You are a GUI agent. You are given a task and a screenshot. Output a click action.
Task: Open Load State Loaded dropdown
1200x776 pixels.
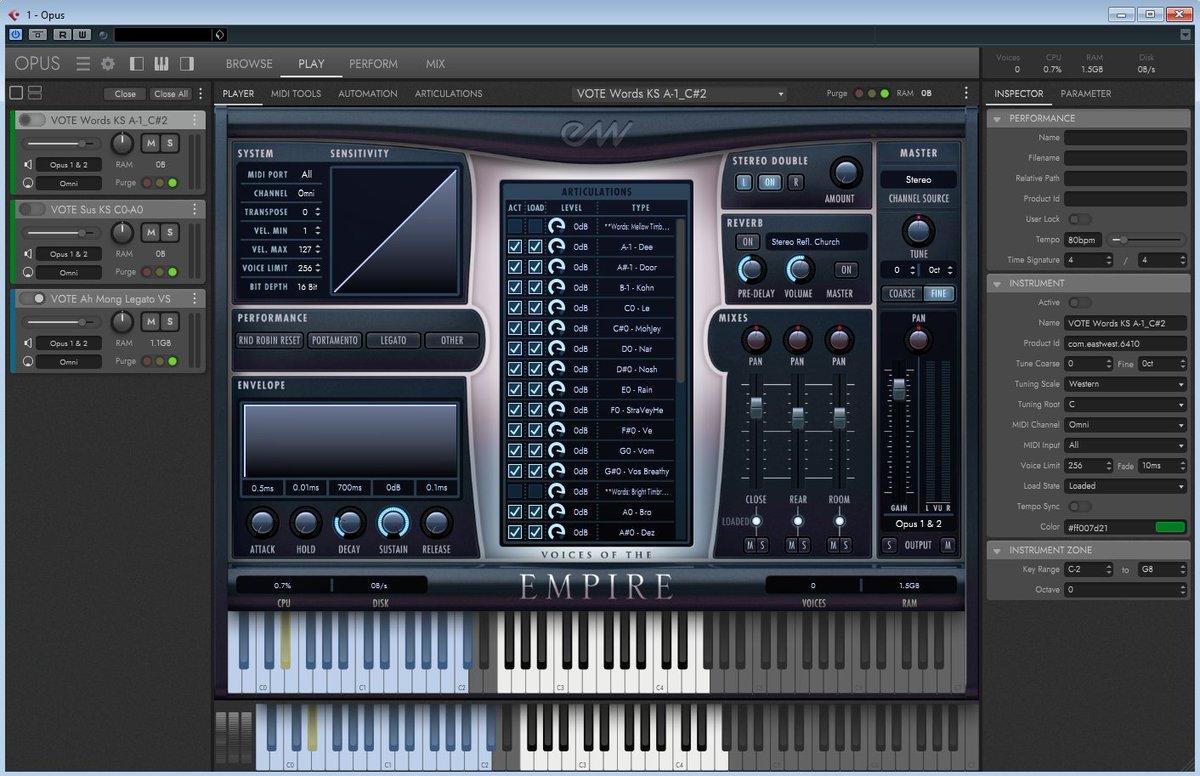pos(1125,486)
